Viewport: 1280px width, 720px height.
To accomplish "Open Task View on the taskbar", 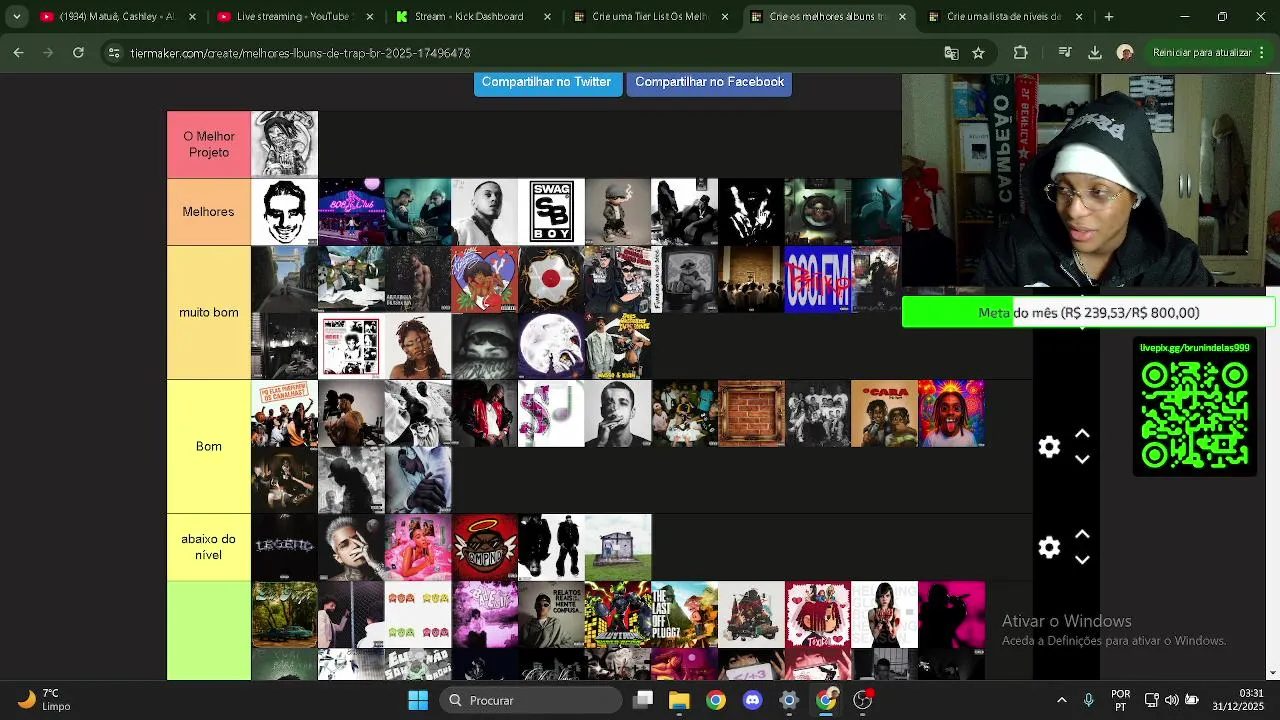I will 643,700.
